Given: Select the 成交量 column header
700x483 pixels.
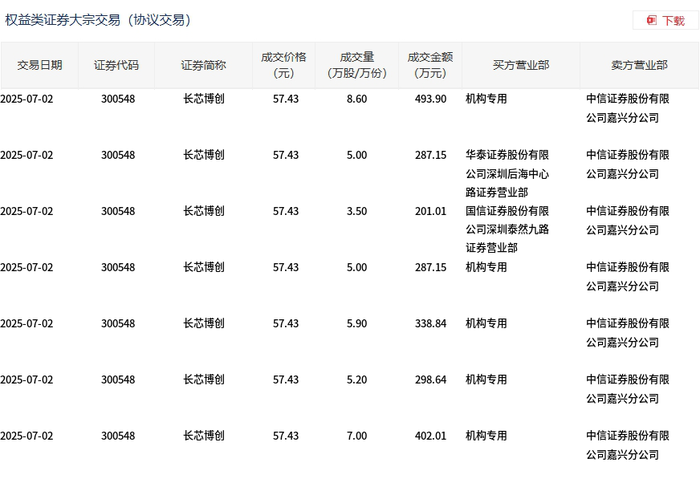Looking at the screenshot, I should [357, 65].
